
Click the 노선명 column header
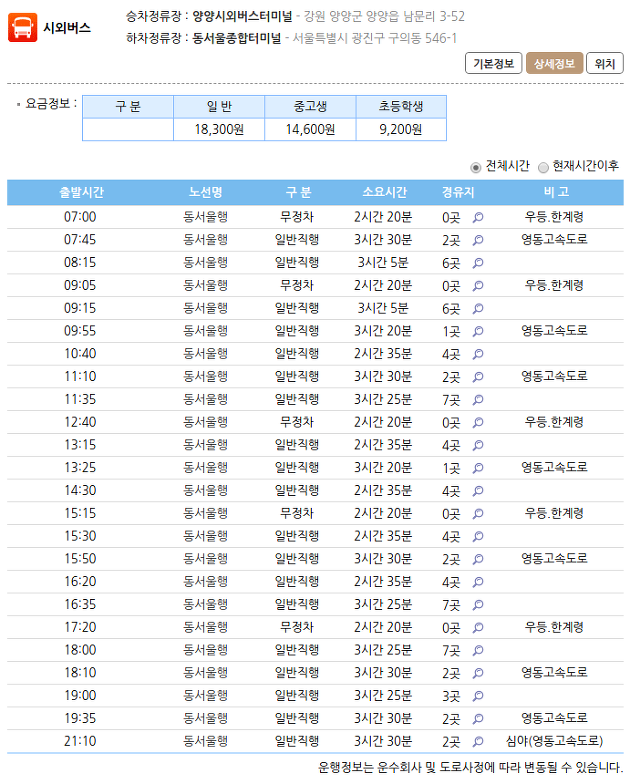[206, 192]
